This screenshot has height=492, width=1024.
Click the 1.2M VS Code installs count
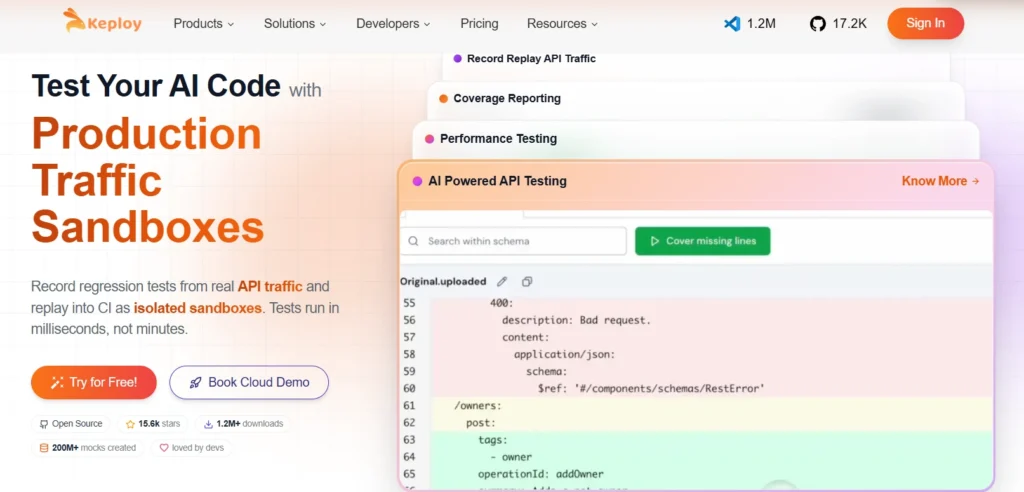point(761,24)
